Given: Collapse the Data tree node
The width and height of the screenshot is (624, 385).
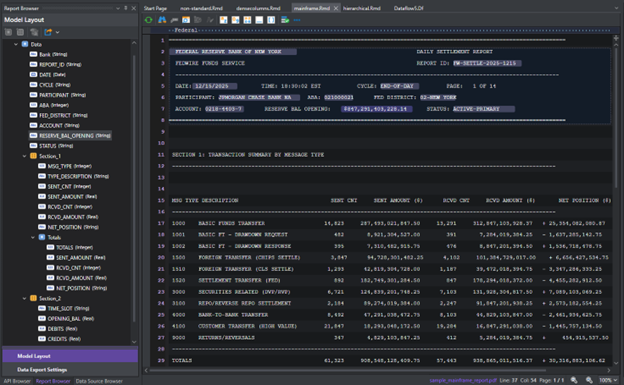Looking at the screenshot, I should 16,44.
